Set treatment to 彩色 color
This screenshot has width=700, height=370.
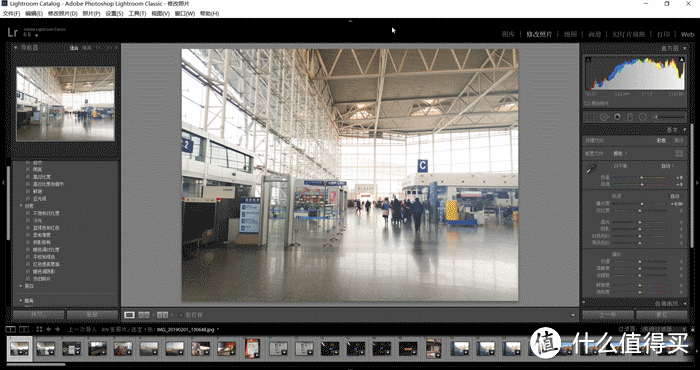click(x=661, y=141)
